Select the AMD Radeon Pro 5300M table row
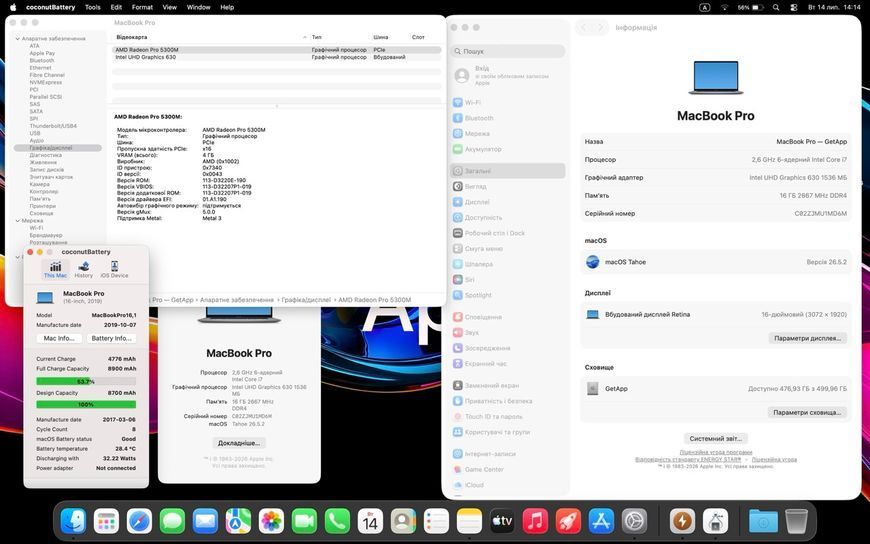Viewport: 870px width, 544px height. (x=276, y=50)
